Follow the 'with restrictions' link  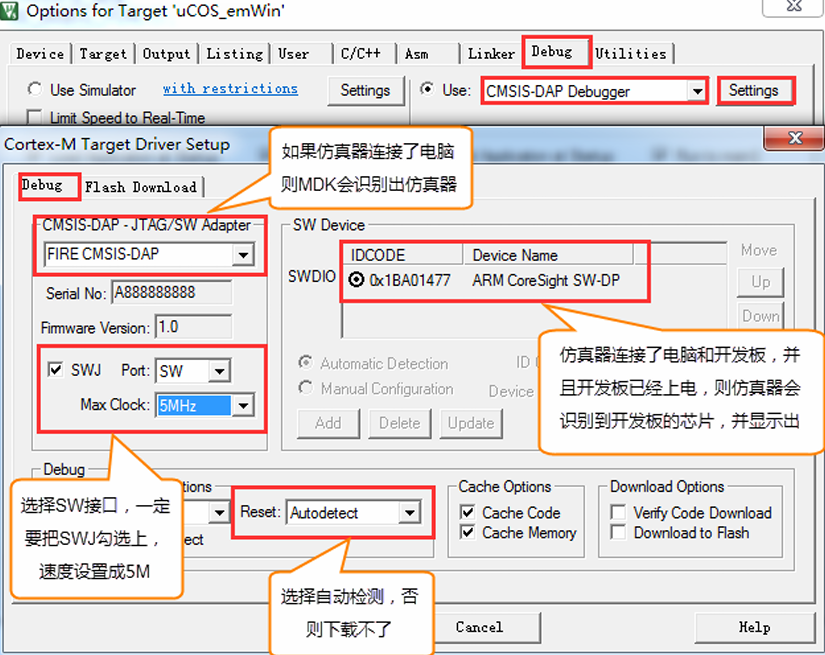click(230, 88)
